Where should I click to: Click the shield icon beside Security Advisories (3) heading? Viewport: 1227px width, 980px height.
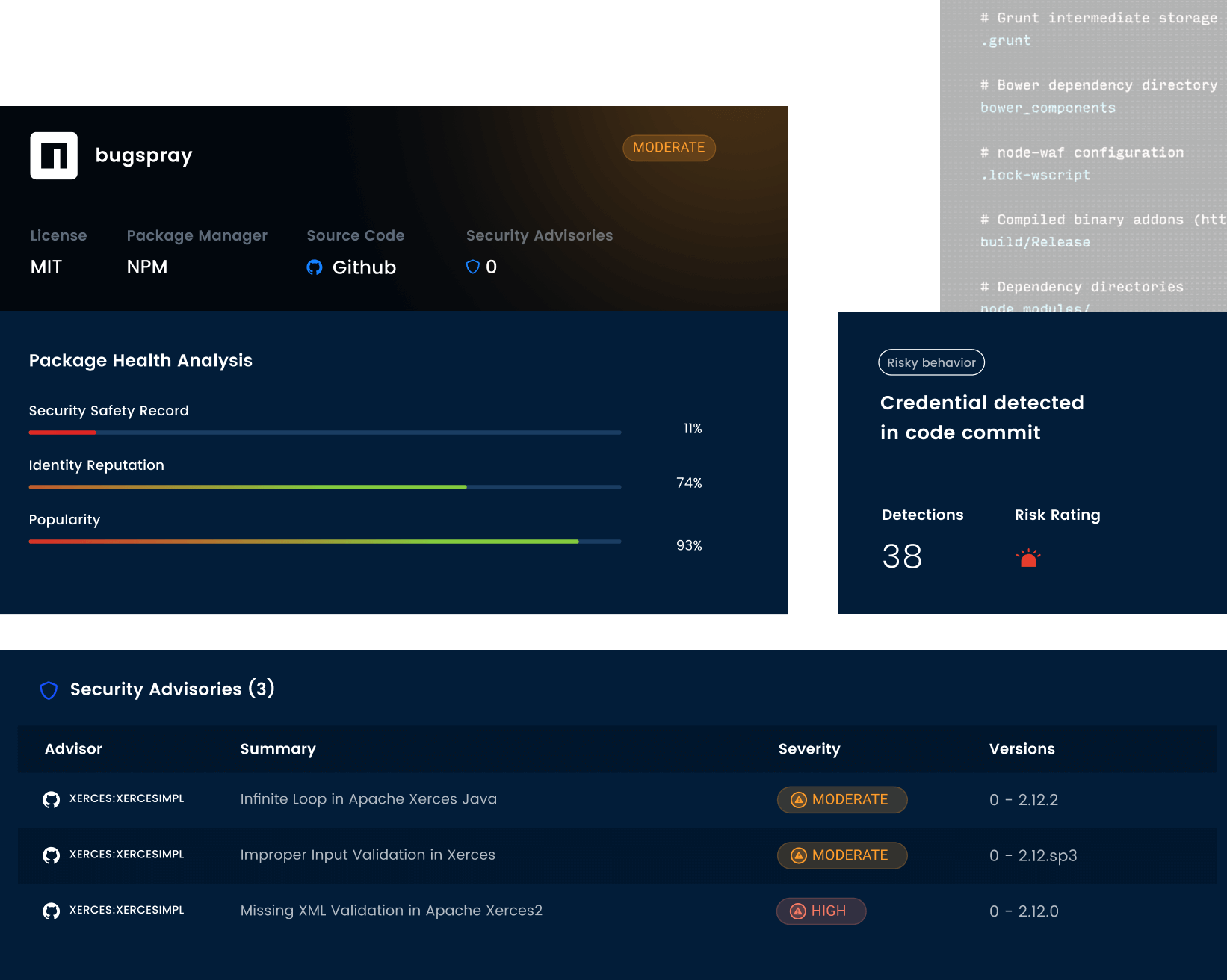(49, 690)
